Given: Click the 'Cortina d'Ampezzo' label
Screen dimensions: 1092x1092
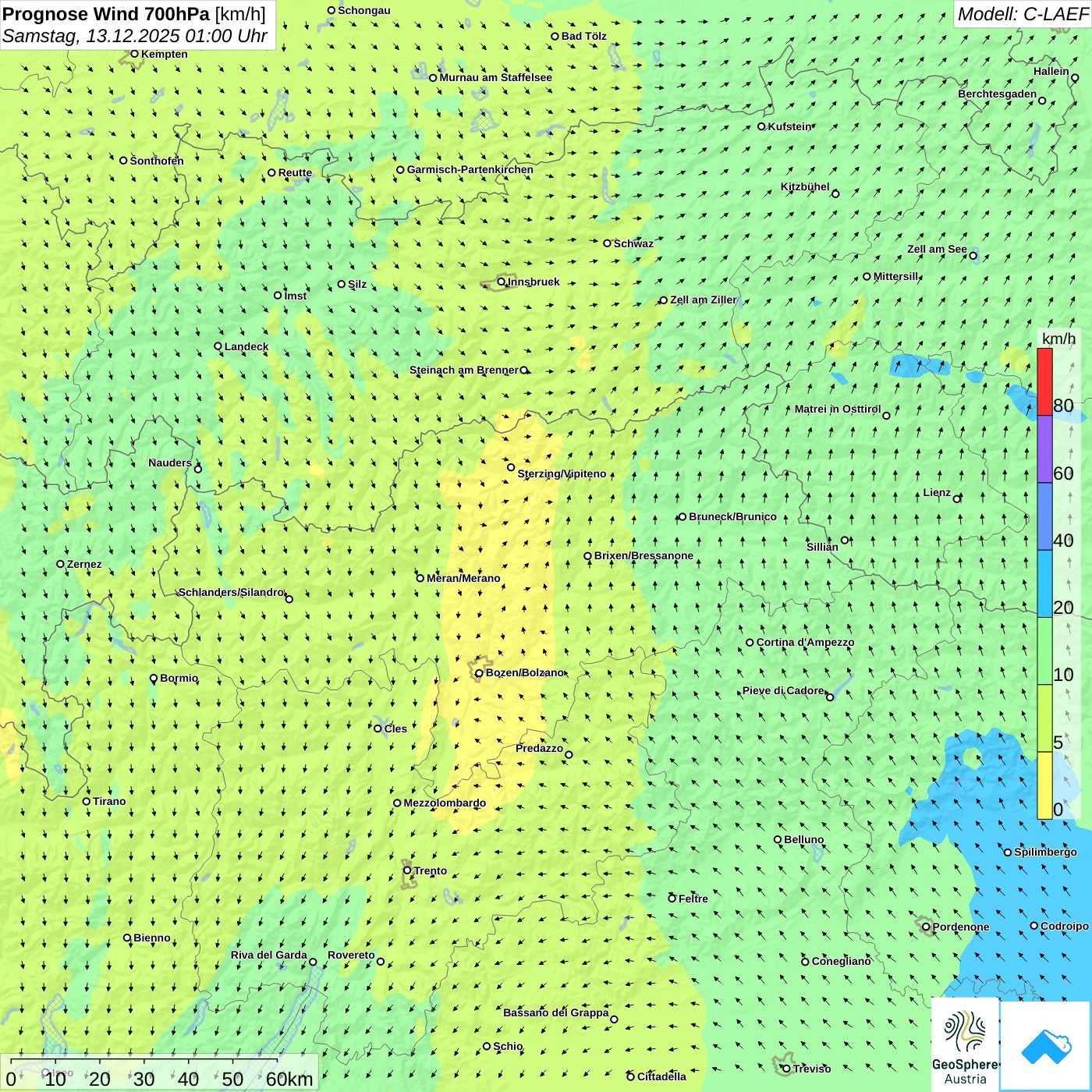Looking at the screenshot, I should (x=805, y=642).
